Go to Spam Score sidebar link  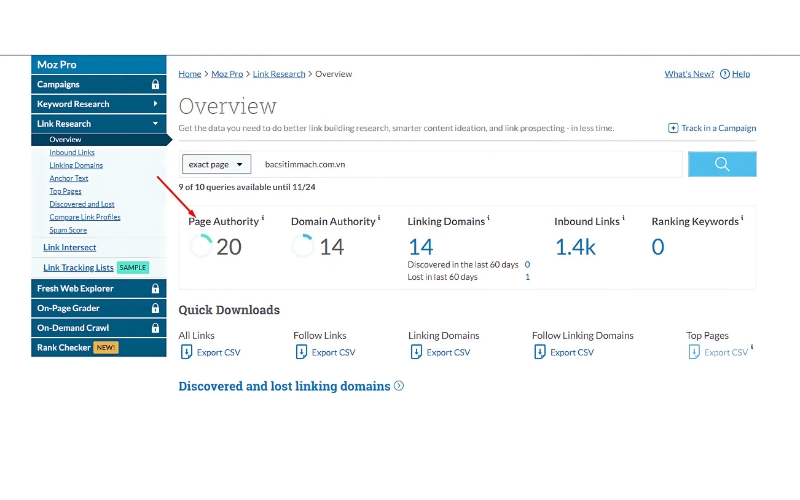pyautogui.click(x=68, y=230)
